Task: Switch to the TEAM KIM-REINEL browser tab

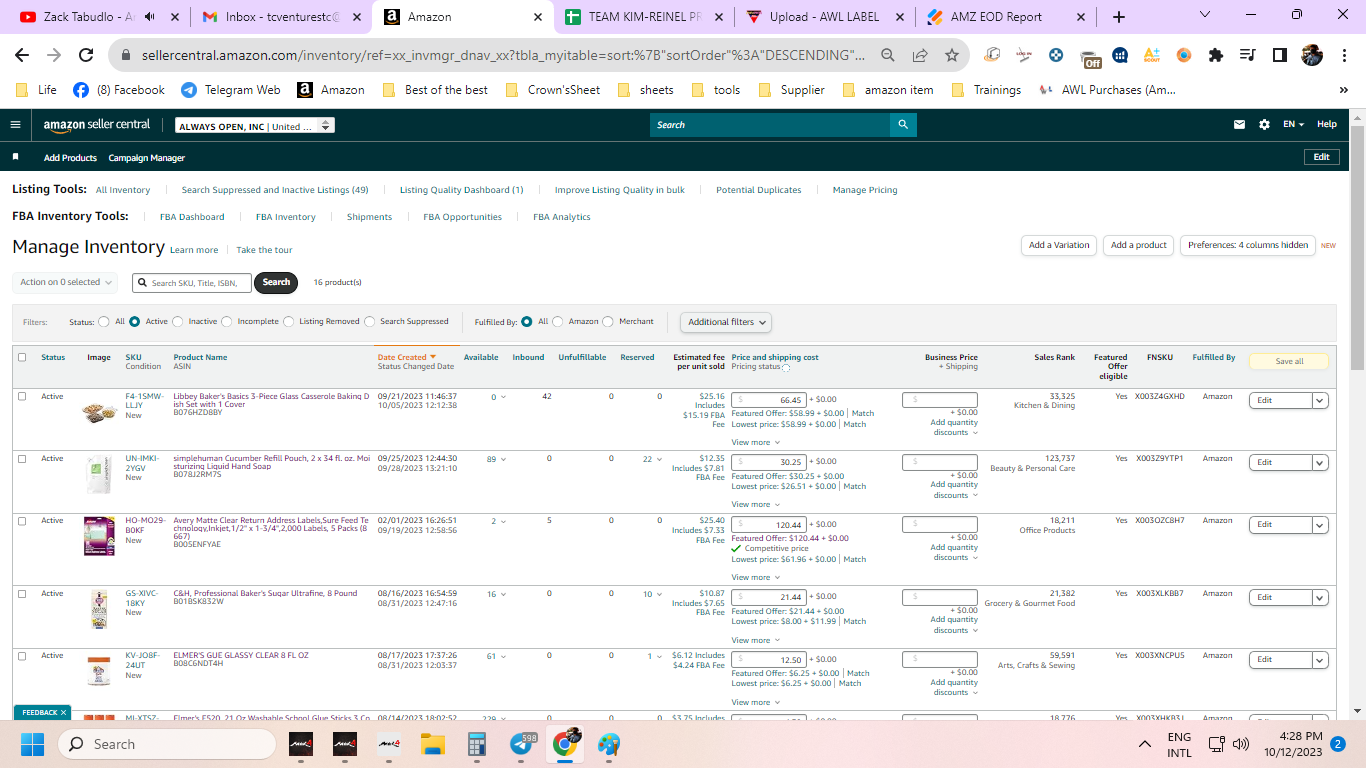Action: [644, 17]
